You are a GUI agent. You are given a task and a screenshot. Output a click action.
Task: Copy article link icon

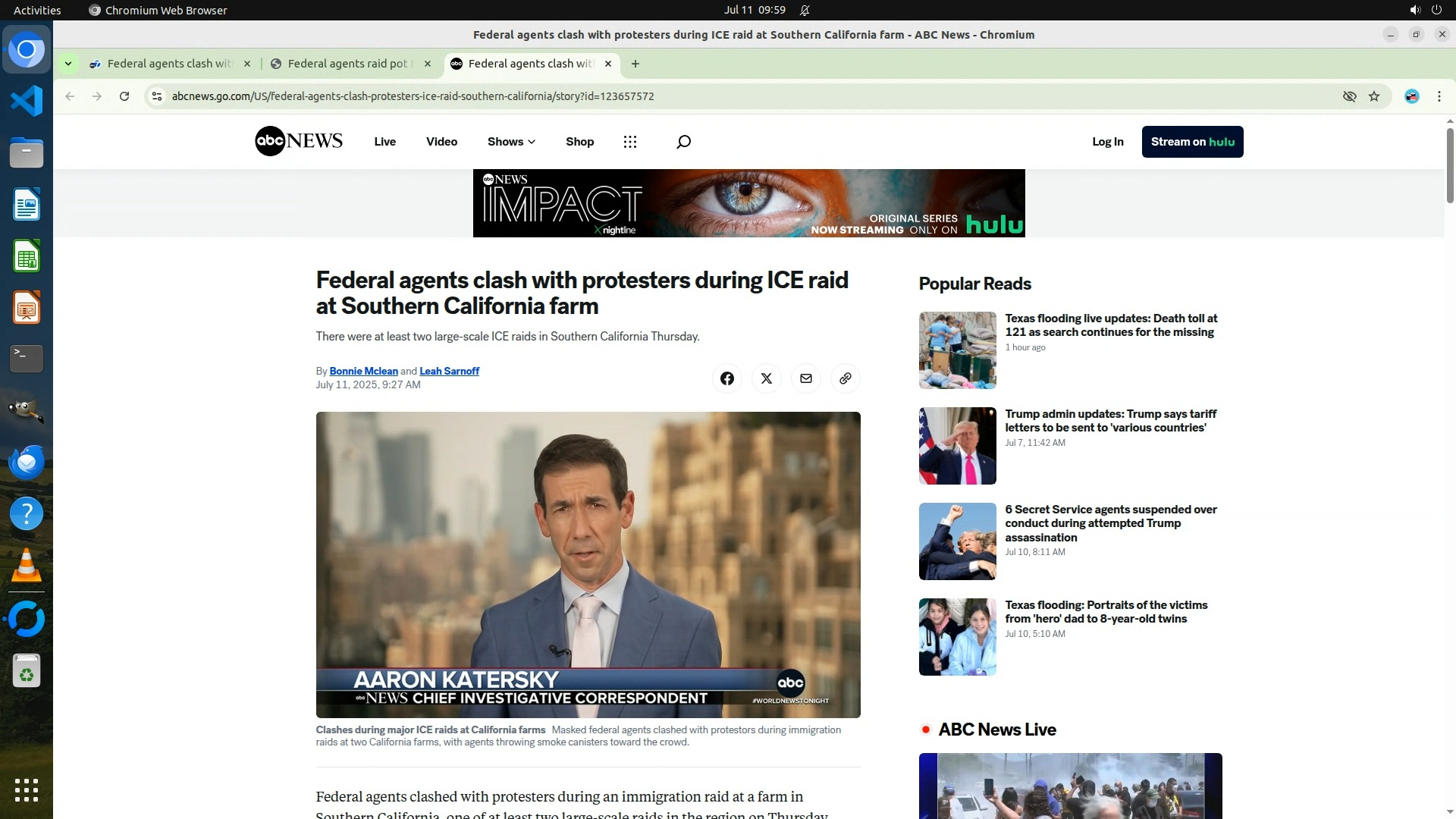click(x=845, y=378)
